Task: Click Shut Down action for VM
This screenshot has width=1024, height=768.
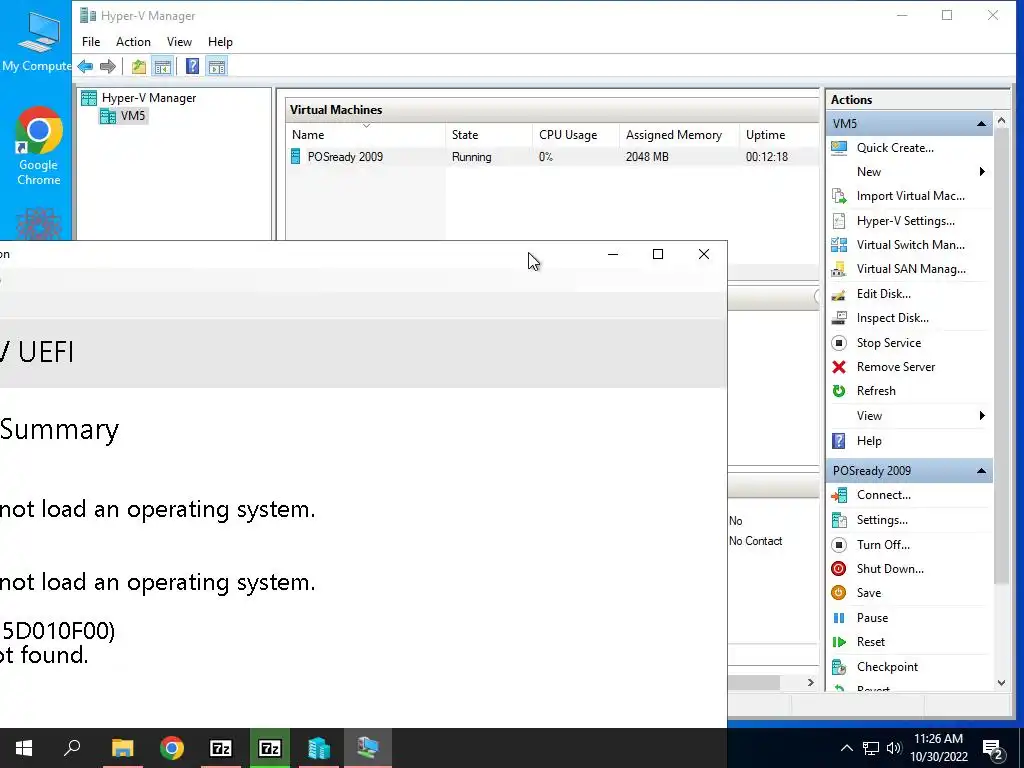Action: point(889,569)
